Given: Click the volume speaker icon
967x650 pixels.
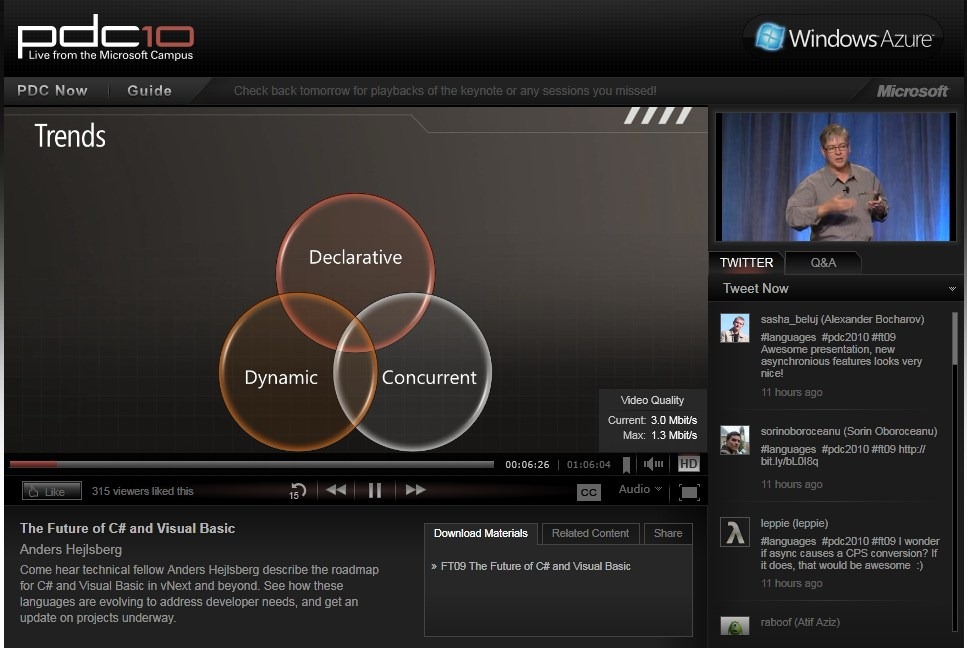Looking at the screenshot, I should point(653,464).
